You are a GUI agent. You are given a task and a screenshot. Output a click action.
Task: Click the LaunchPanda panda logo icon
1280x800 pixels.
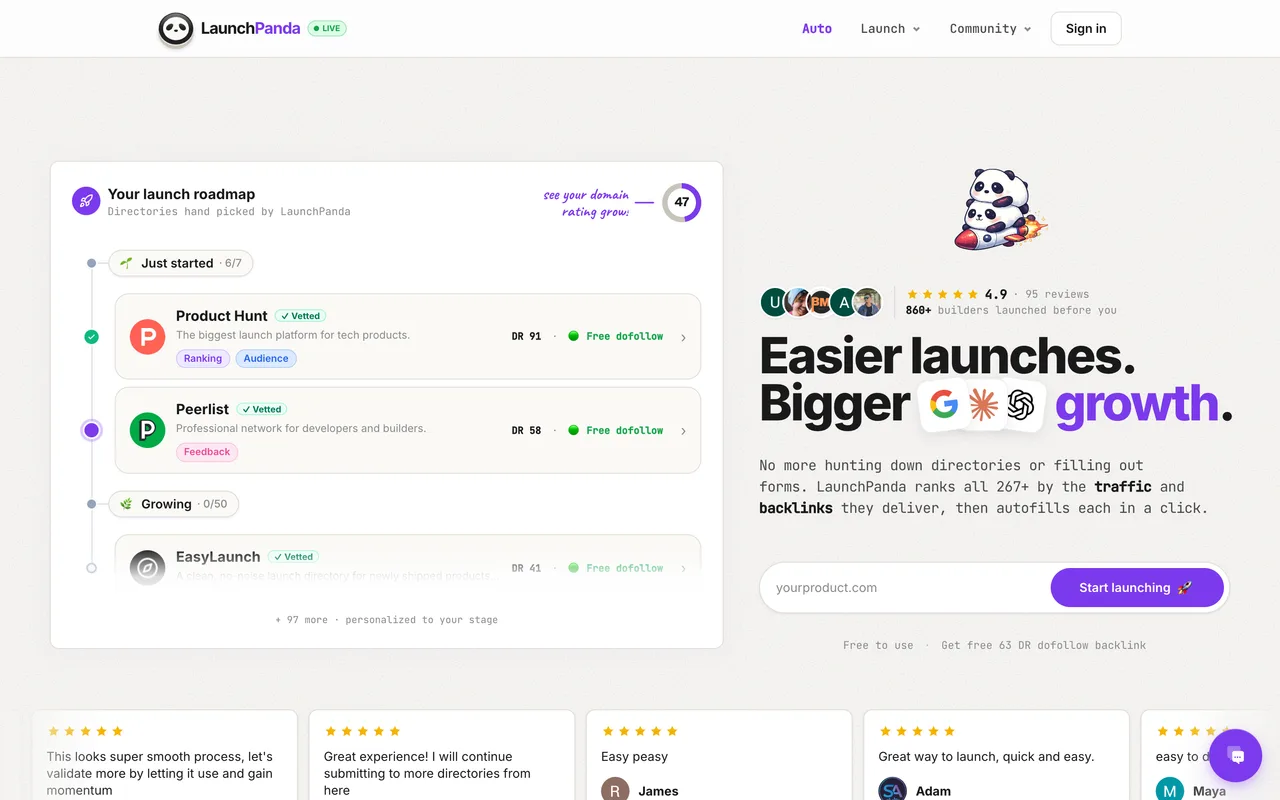click(x=176, y=29)
